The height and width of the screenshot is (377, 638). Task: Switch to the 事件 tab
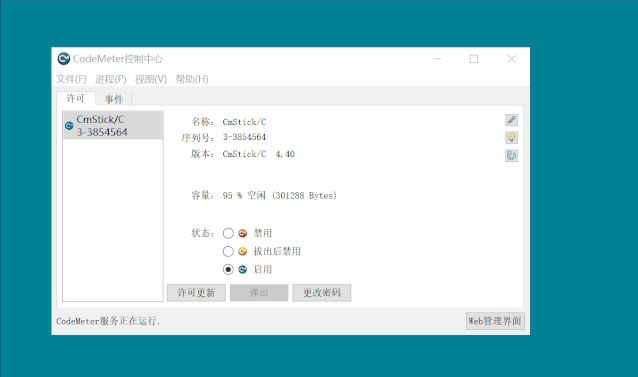click(114, 99)
